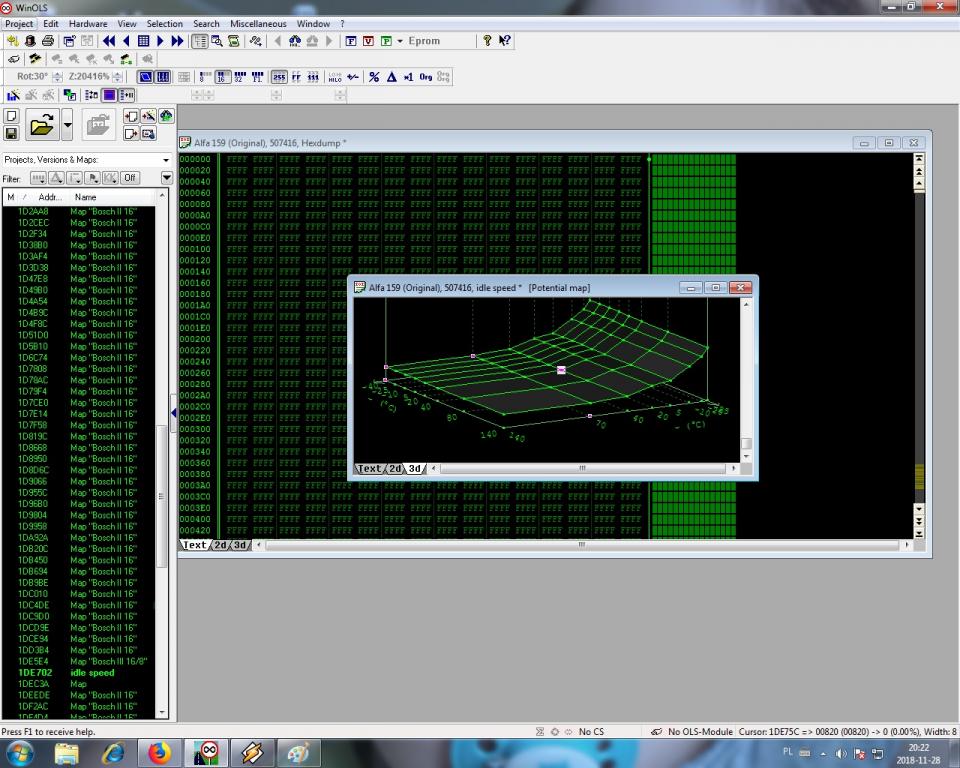The image size is (960, 768).
Task: Toggle the 255 decimal number format
Action: point(279,77)
